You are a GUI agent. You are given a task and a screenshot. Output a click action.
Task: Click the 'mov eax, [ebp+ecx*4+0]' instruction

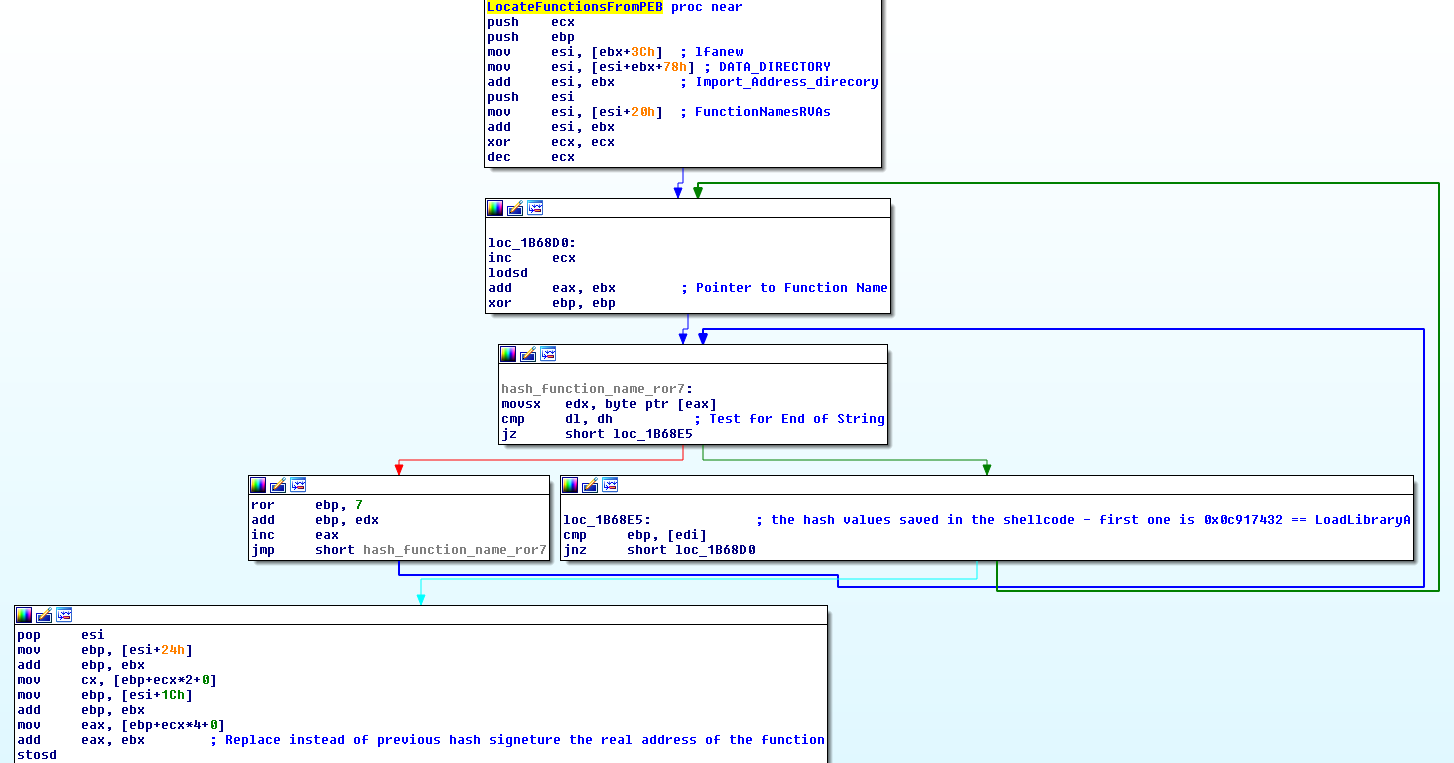(x=121, y=725)
